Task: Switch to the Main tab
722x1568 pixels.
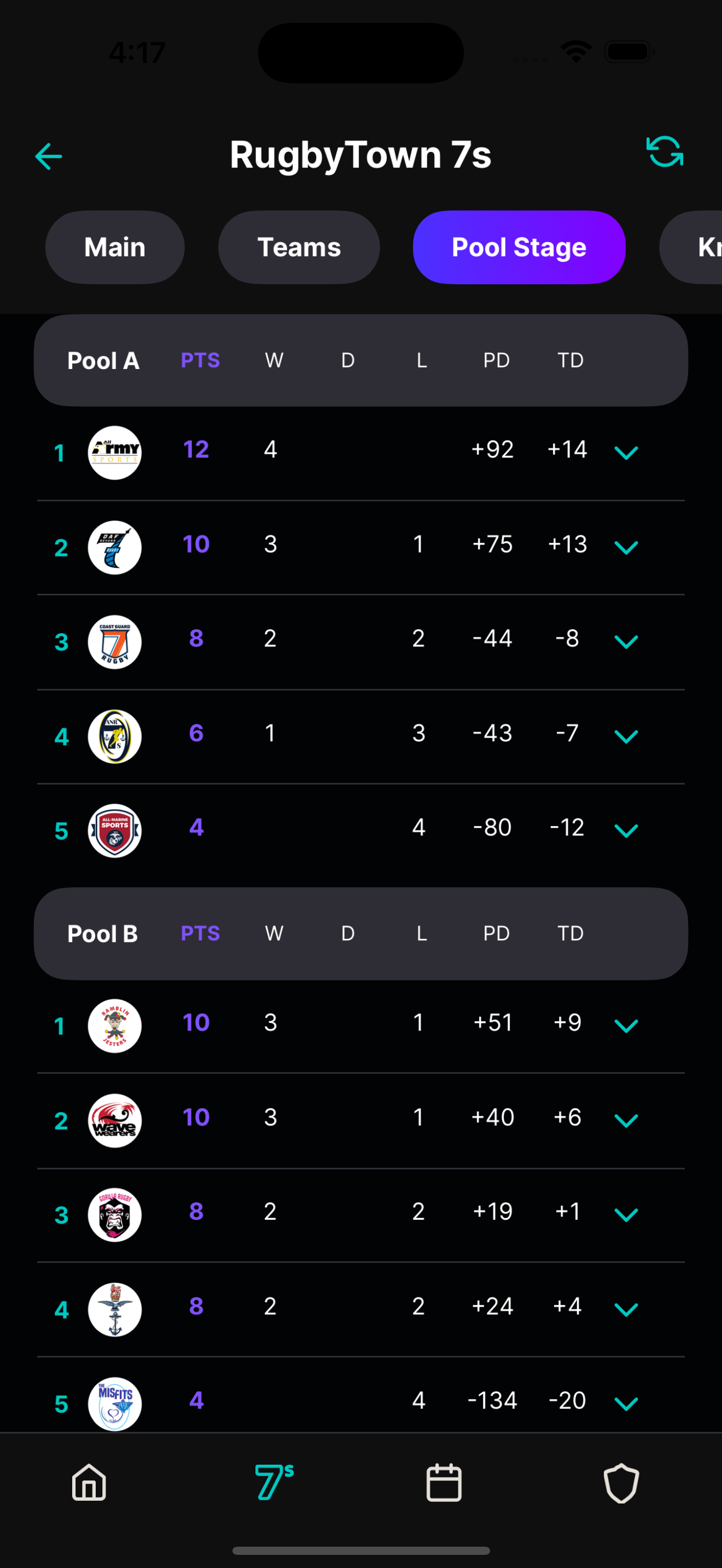Action: 115,247
